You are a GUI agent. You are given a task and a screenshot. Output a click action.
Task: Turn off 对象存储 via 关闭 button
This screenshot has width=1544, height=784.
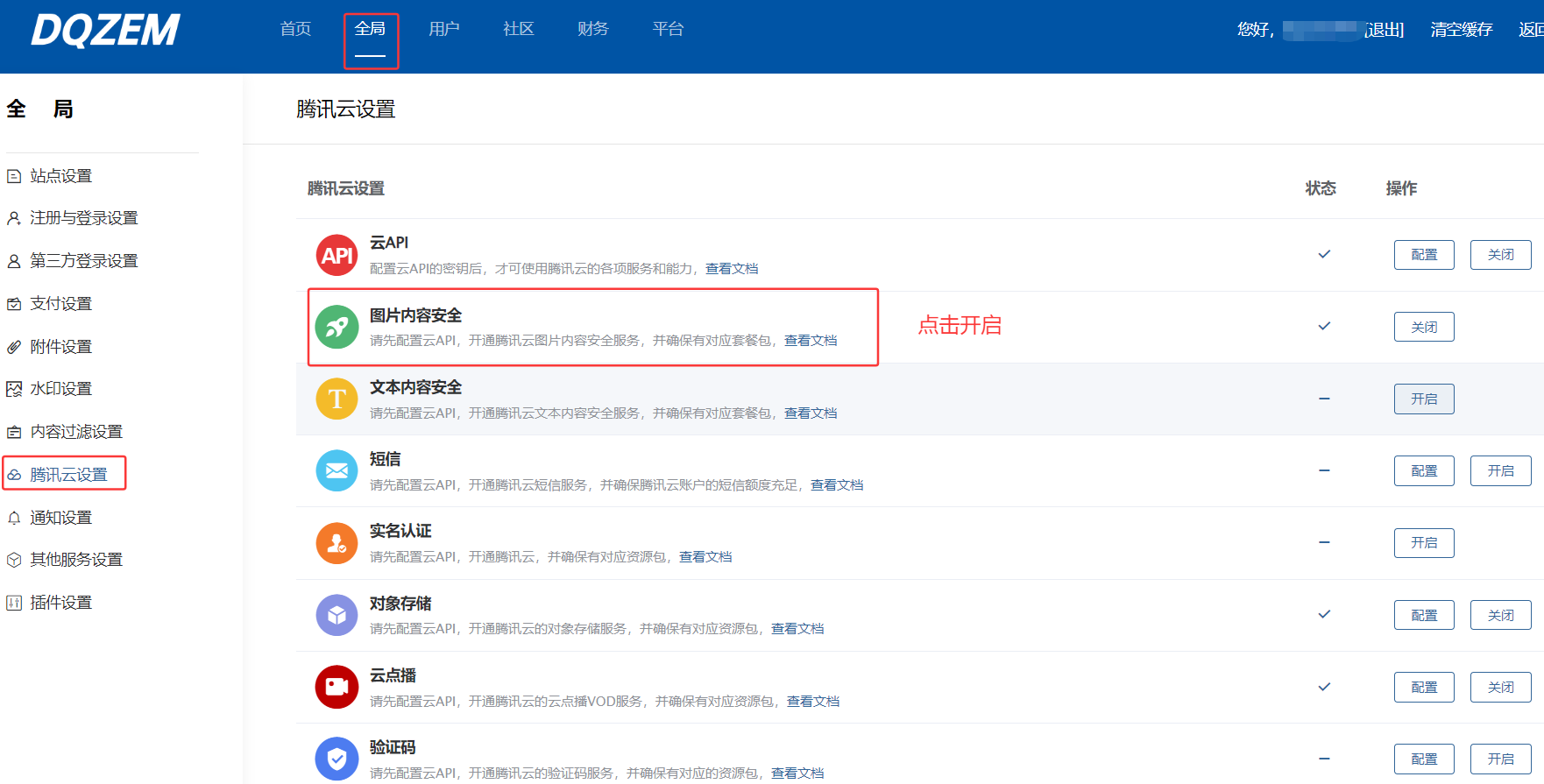(x=1499, y=615)
